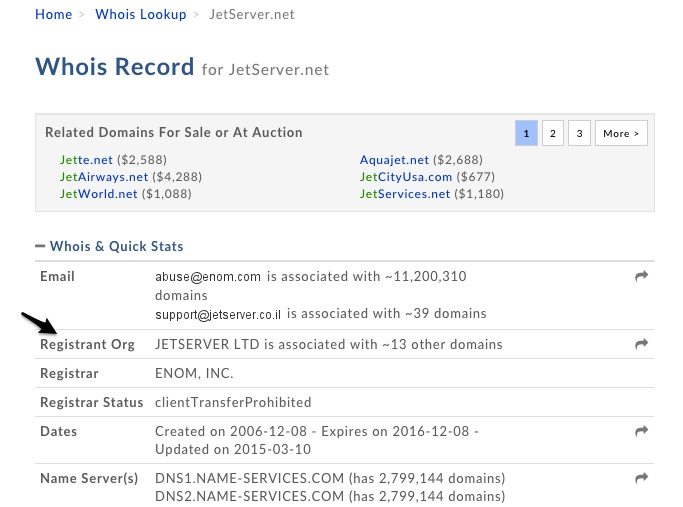
Task: Open the Aquajet.net domain link
Action: pos(394,160)
